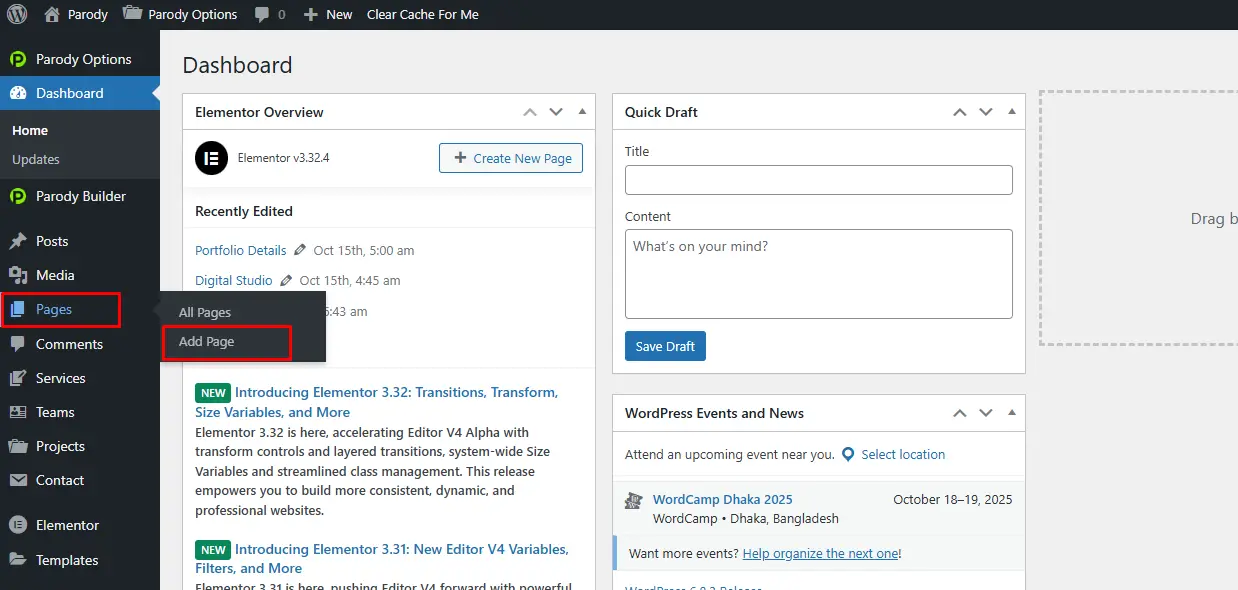Click the Pages icon in sidebar

click(x=18, y=310)
